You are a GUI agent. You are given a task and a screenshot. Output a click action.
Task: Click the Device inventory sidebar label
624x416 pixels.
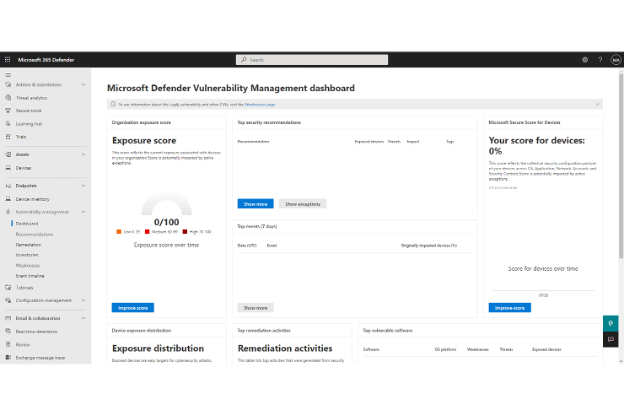click(33, 199)
